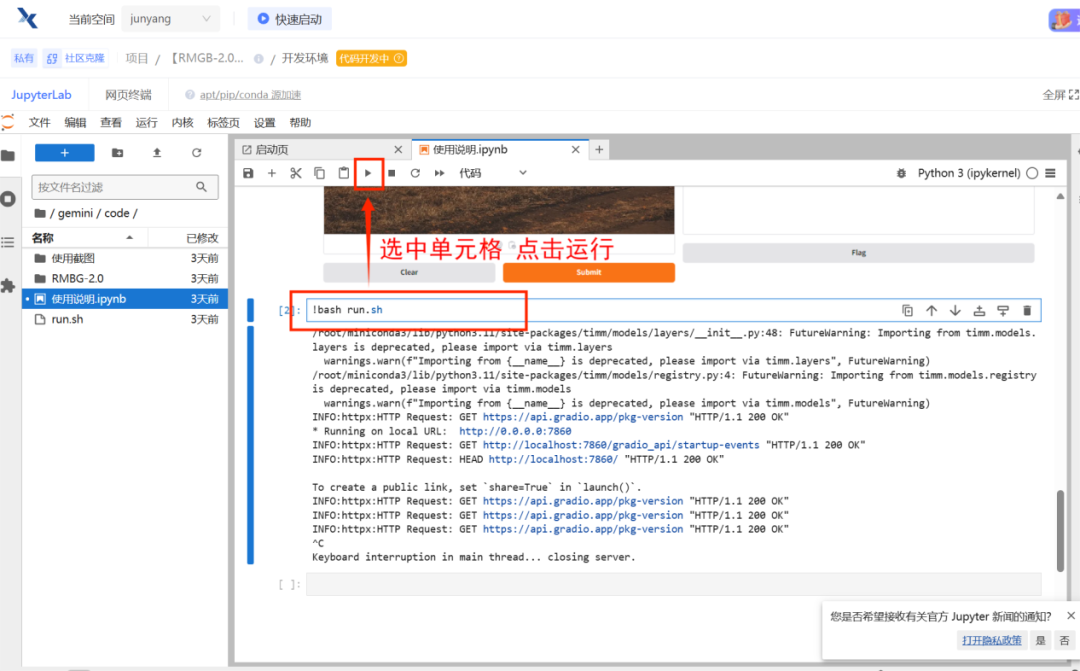Viewport: 1080px width, 671px height.
Task: Select the run.sh file
Action: pos(125,319)
